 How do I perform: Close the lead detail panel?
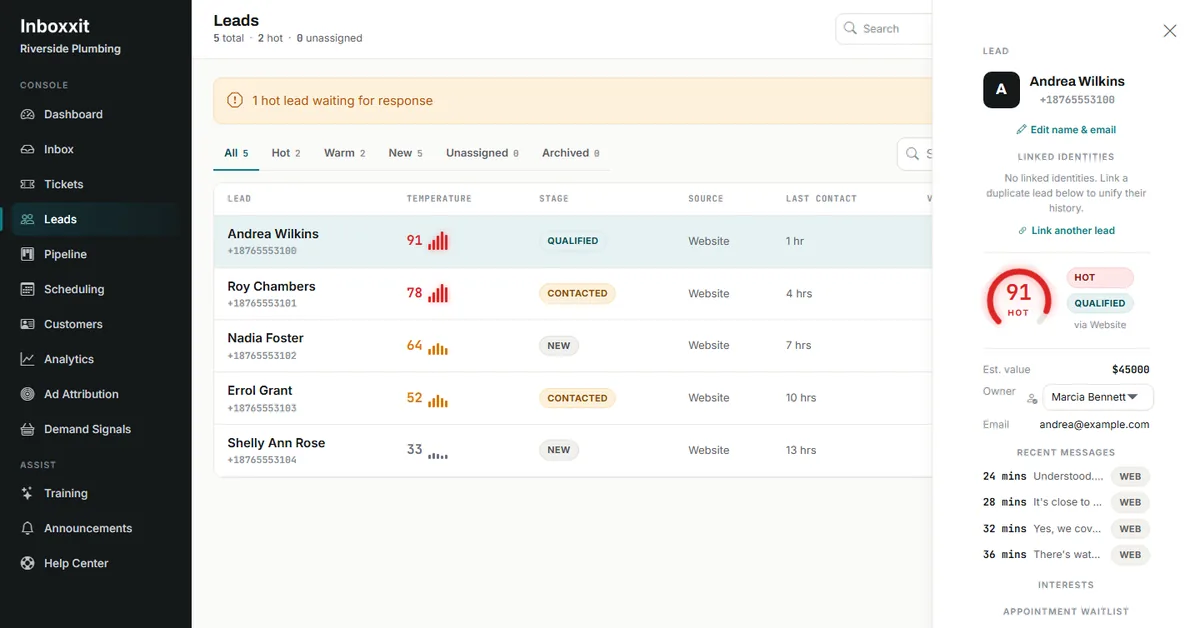pos(1170,31)
